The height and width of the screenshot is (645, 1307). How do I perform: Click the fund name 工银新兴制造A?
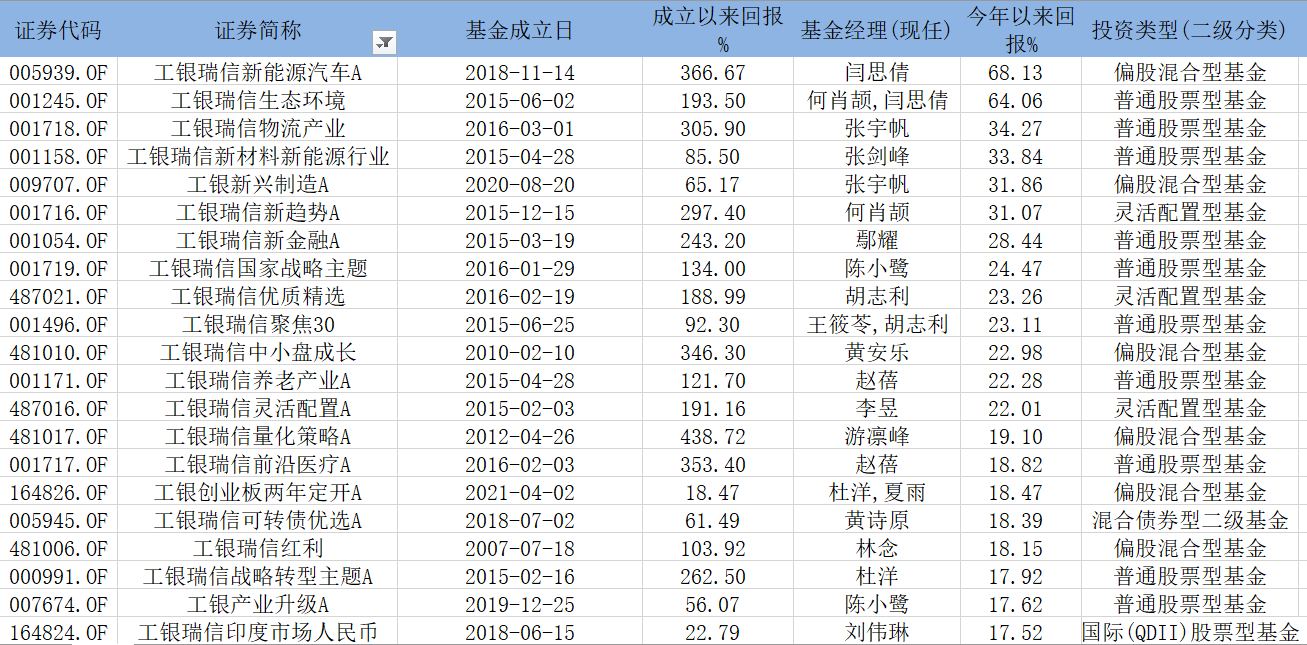[258, 185]
